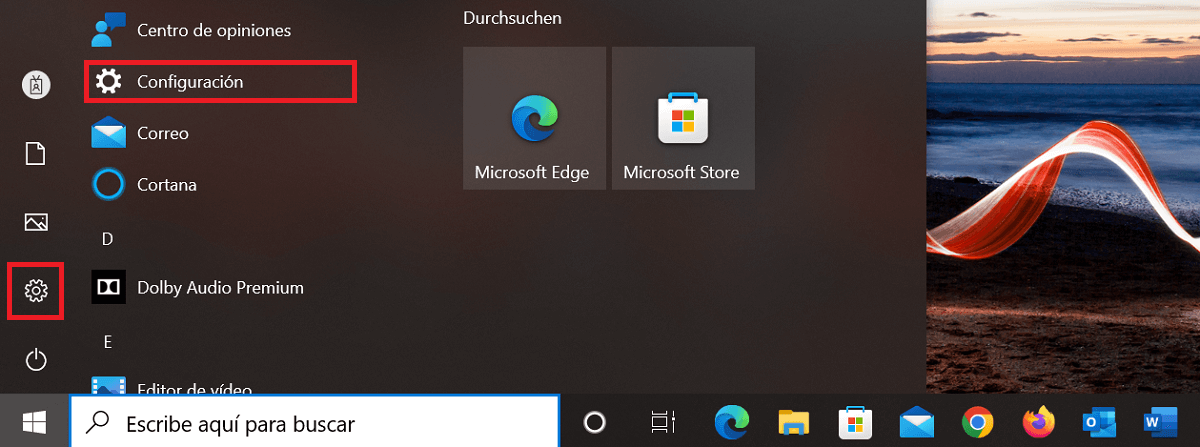Open Pictures from Start sidebar
The height and width of the screenshot is (447, 1200).
[x=36, y=222]
